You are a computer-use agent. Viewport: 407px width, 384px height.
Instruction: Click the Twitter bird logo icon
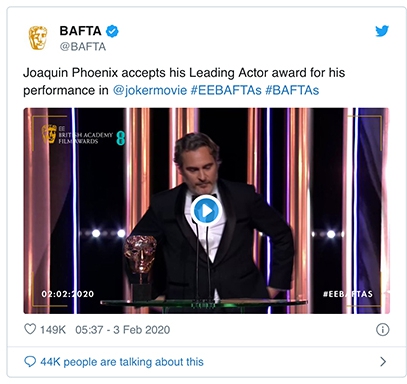(x=382, y=31)
